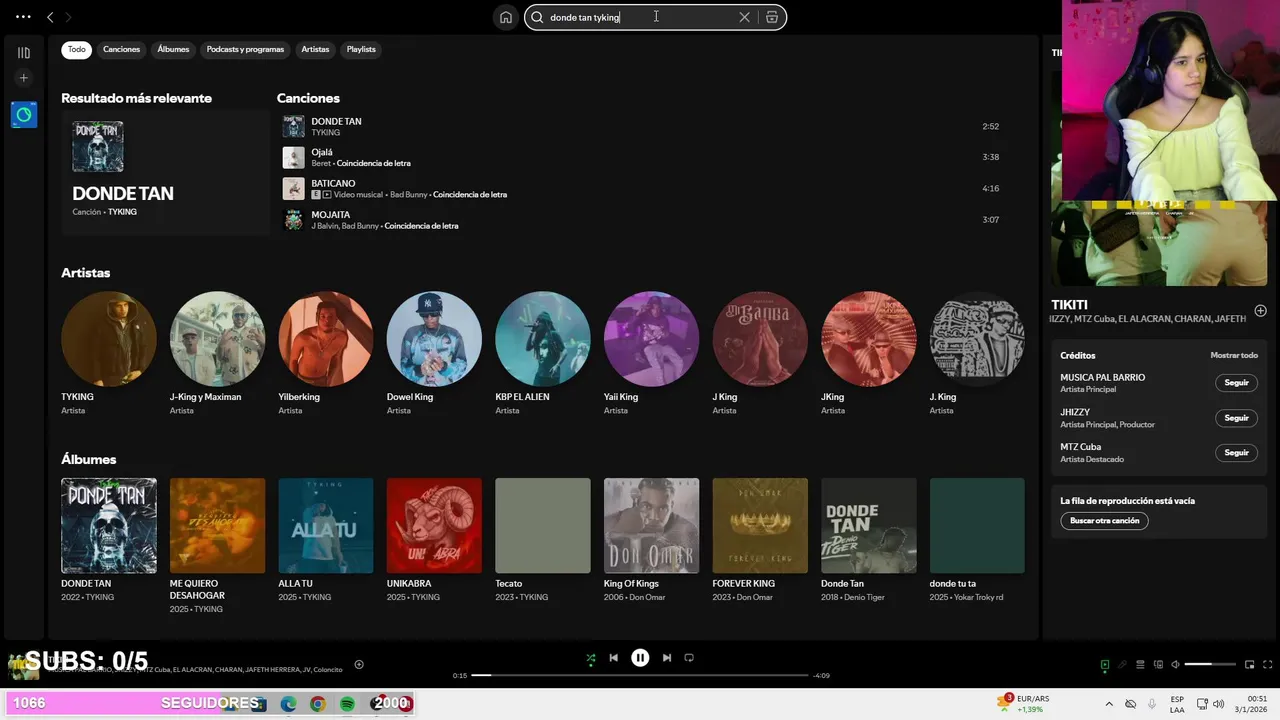Save current song using bottom-bar plus icon

tap(359, 664)
